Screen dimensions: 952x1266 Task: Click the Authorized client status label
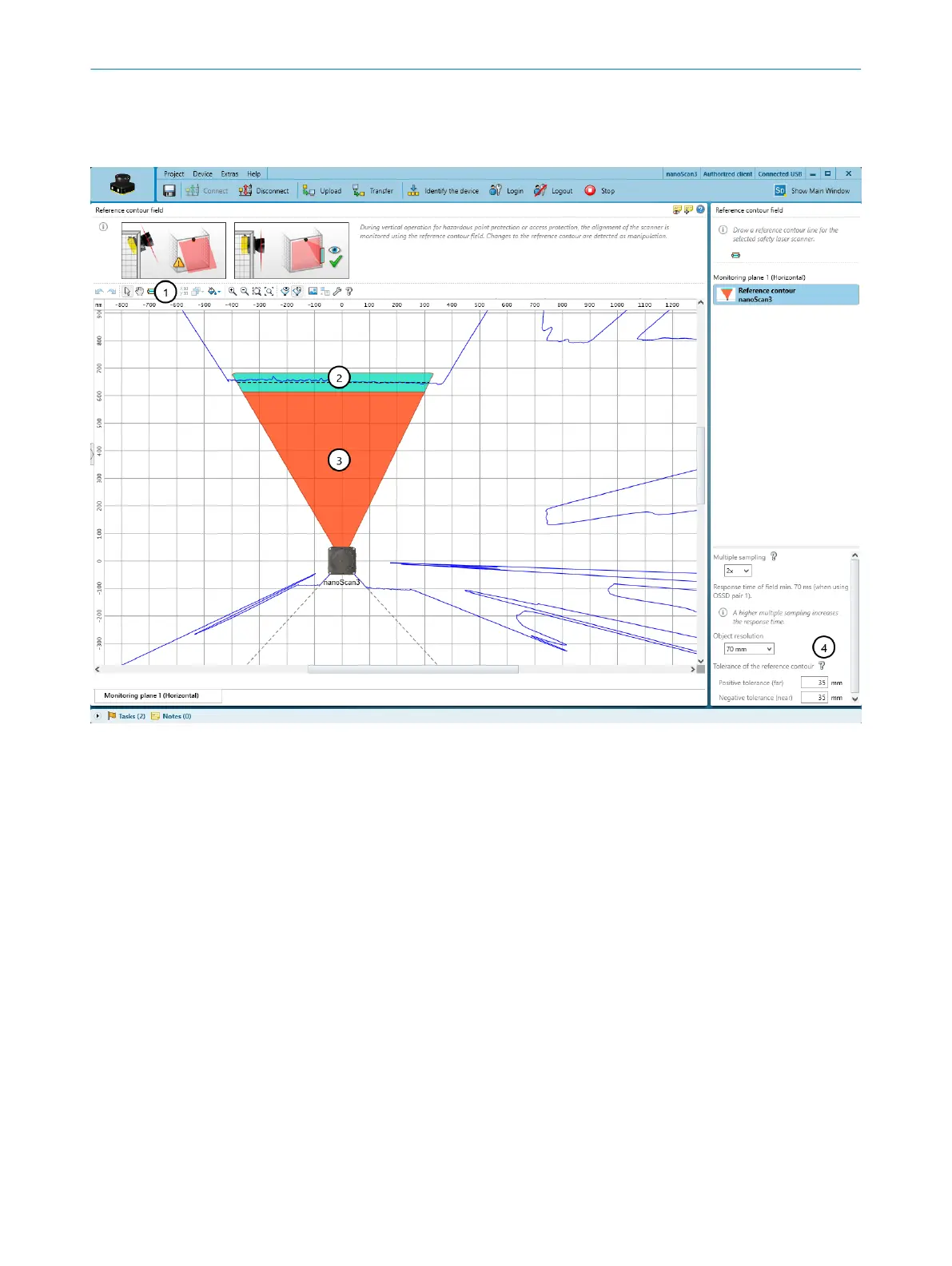click(727, 173)
